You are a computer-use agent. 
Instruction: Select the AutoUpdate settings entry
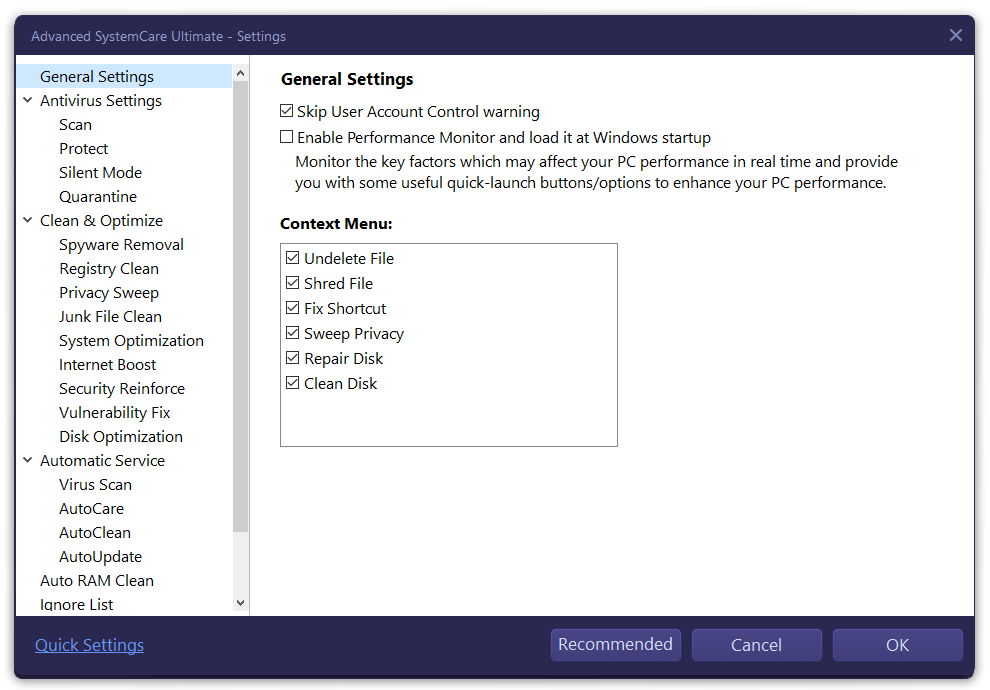point(99,556)
